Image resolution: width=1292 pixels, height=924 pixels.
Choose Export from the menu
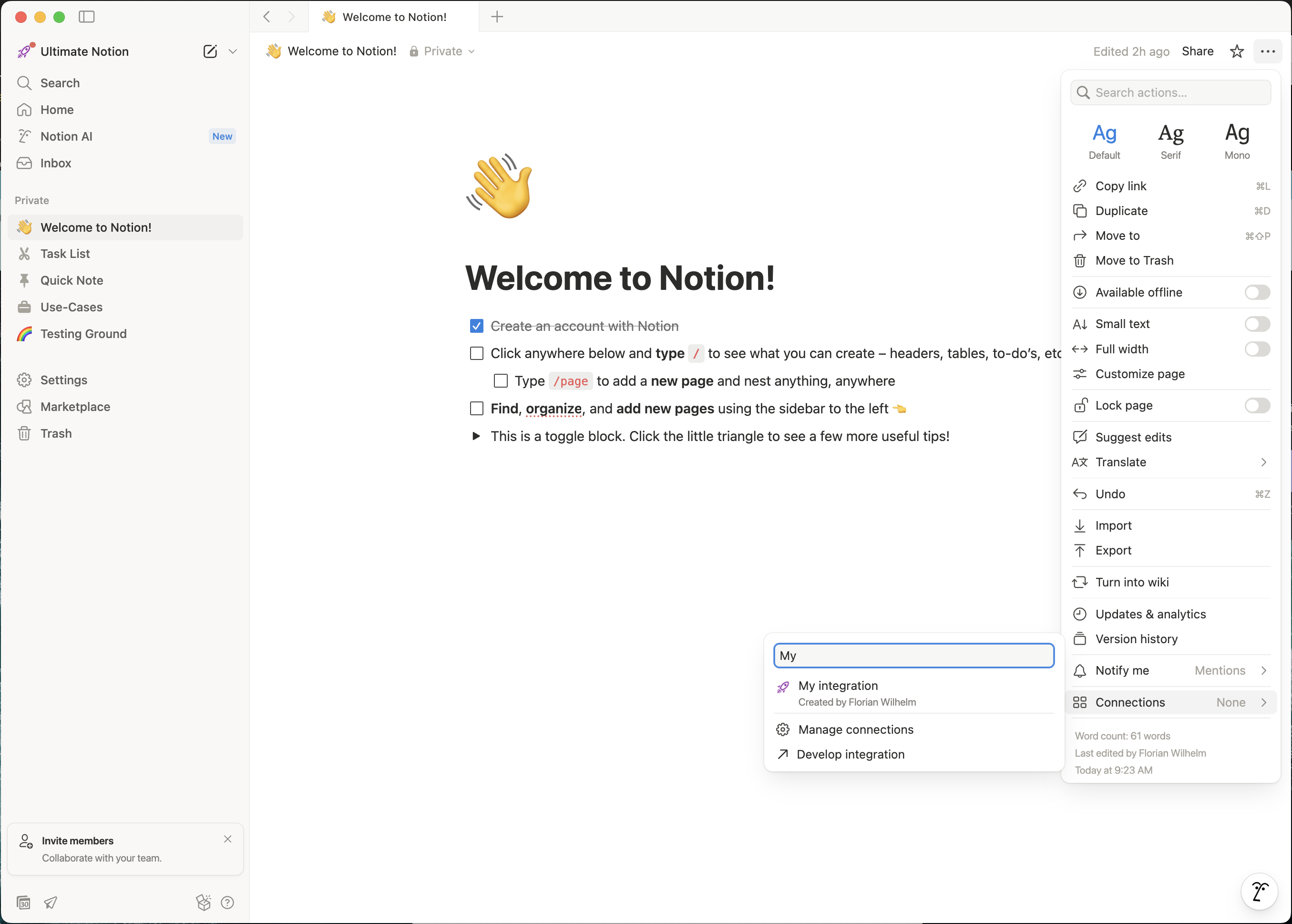1171,551
